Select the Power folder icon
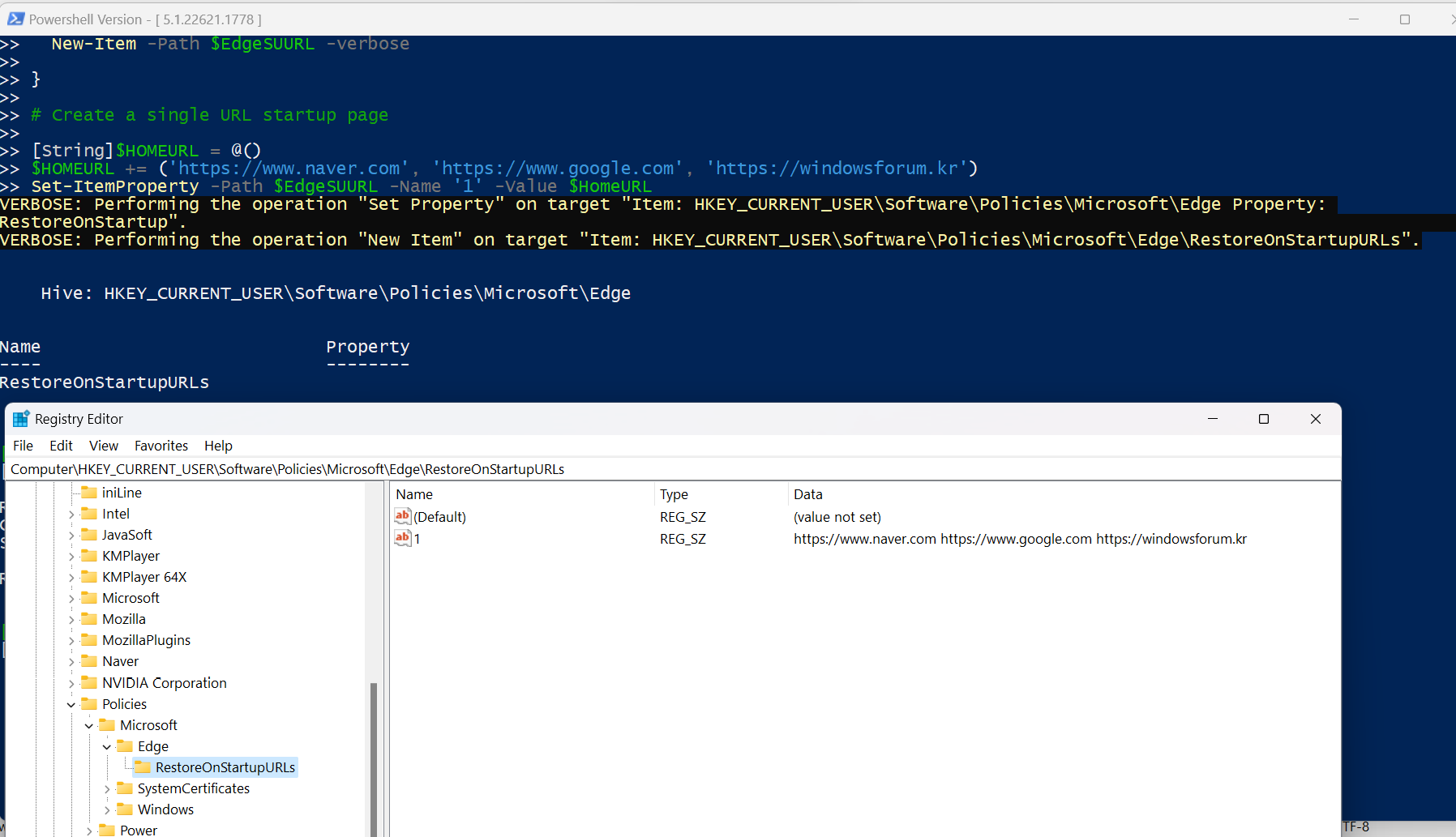Screen dimensions: 1456x837 [107, 831]
